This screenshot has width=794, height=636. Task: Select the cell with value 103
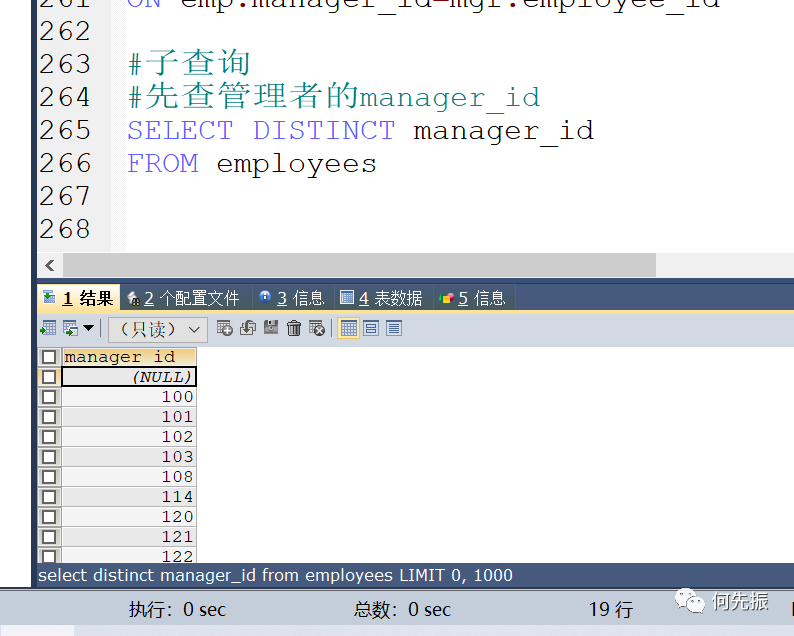129,457
